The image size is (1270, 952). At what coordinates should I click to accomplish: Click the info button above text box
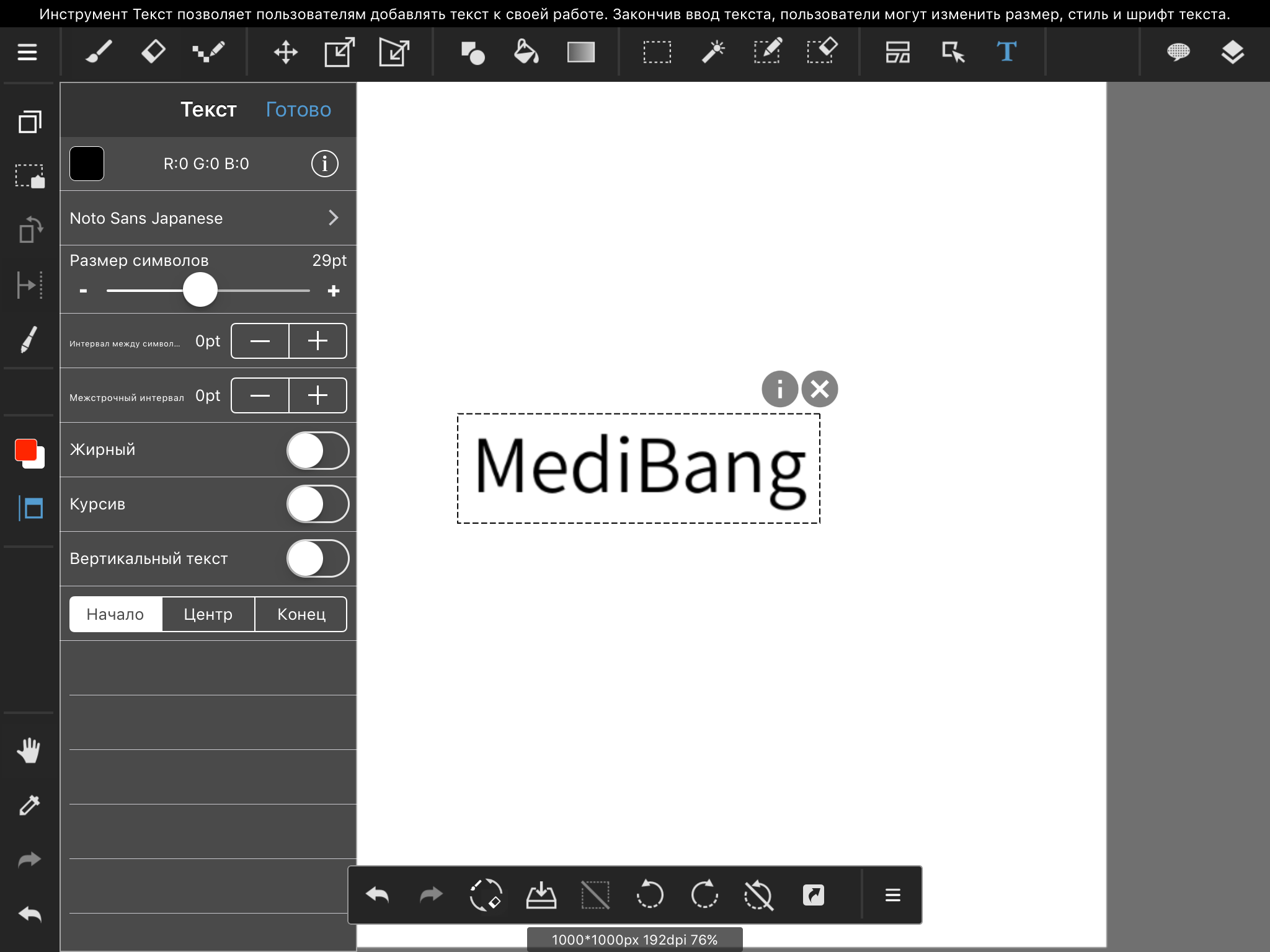779,389
